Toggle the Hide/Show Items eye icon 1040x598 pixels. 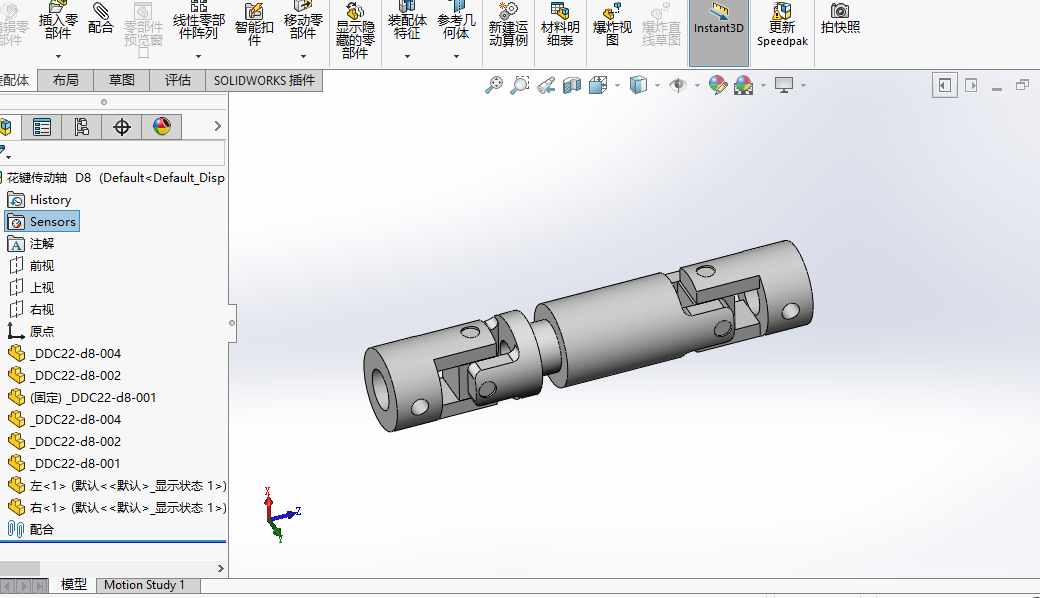tap(678, 85)
